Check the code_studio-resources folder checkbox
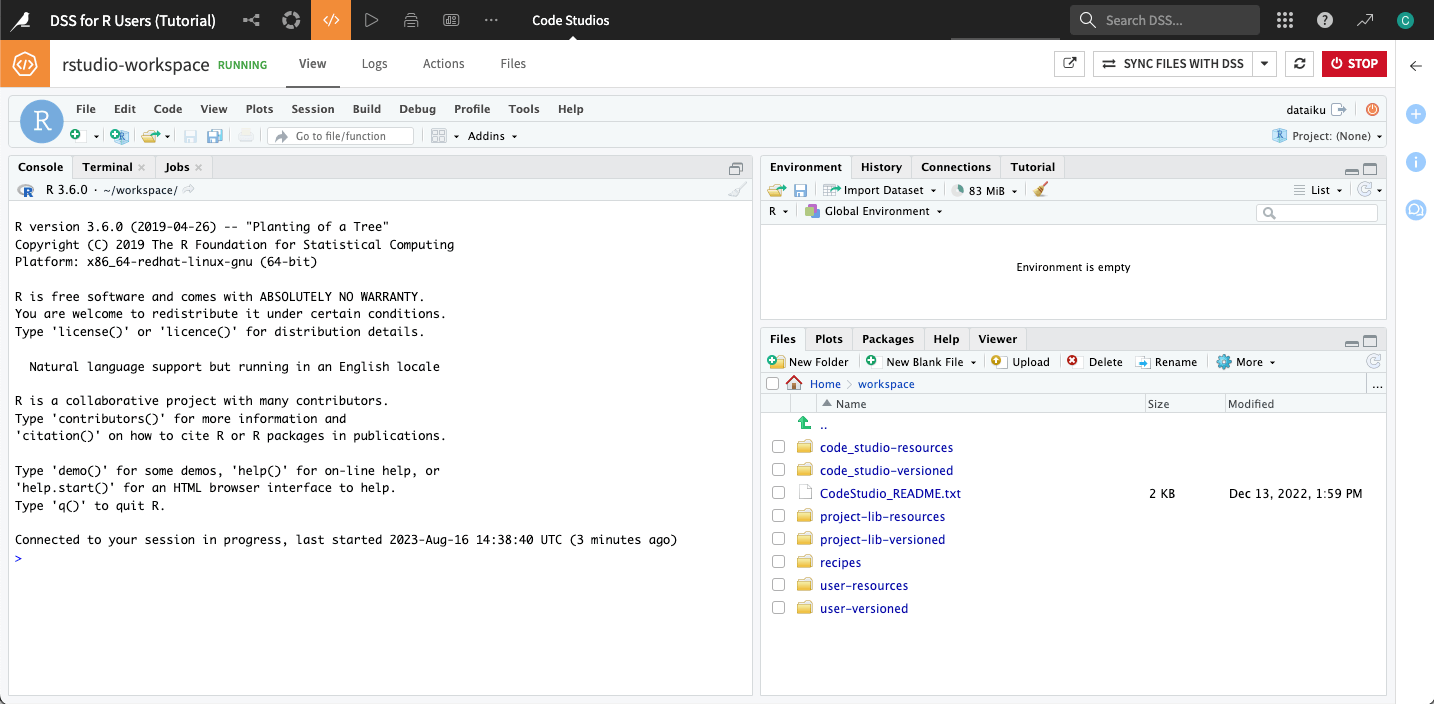Image resolution: width=1434 pixels, height=704 pixels. (778, 447)
